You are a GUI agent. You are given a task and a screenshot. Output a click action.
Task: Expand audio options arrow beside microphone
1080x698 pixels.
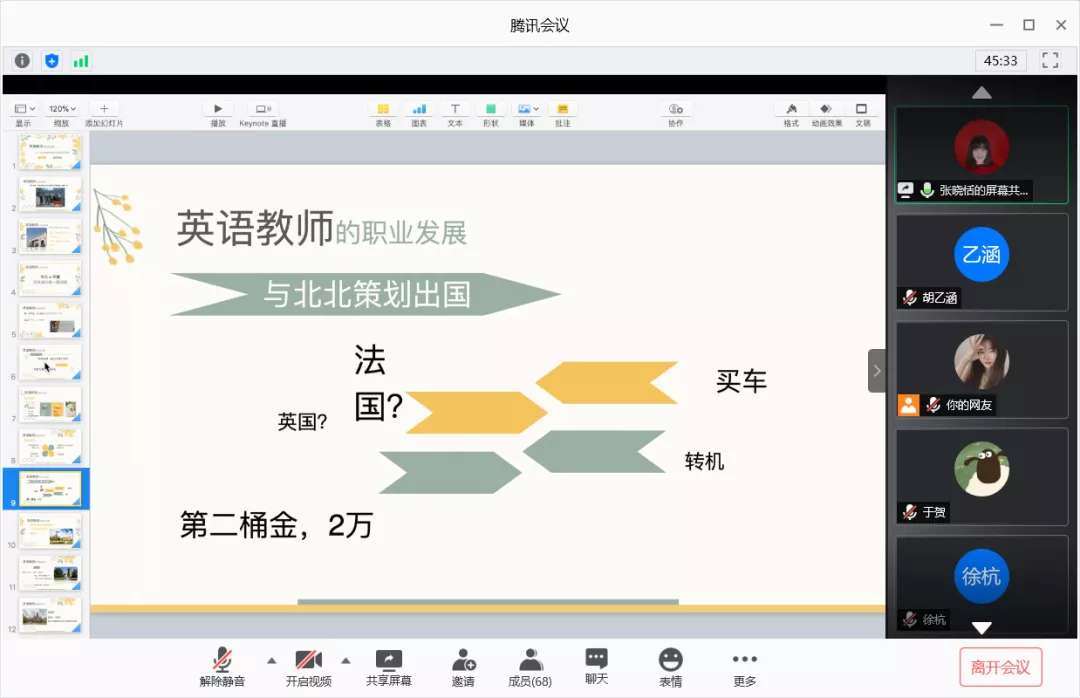click(x=271, y=660)
